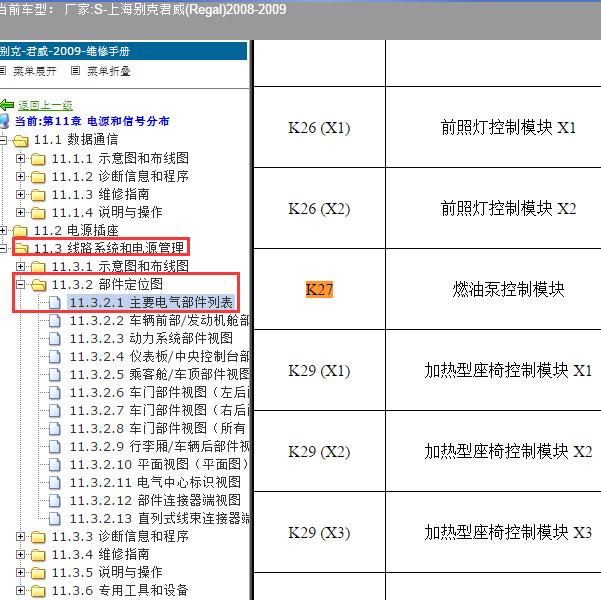Click folder icon of 11.3.2 部件定位图

tap(38, 285)
